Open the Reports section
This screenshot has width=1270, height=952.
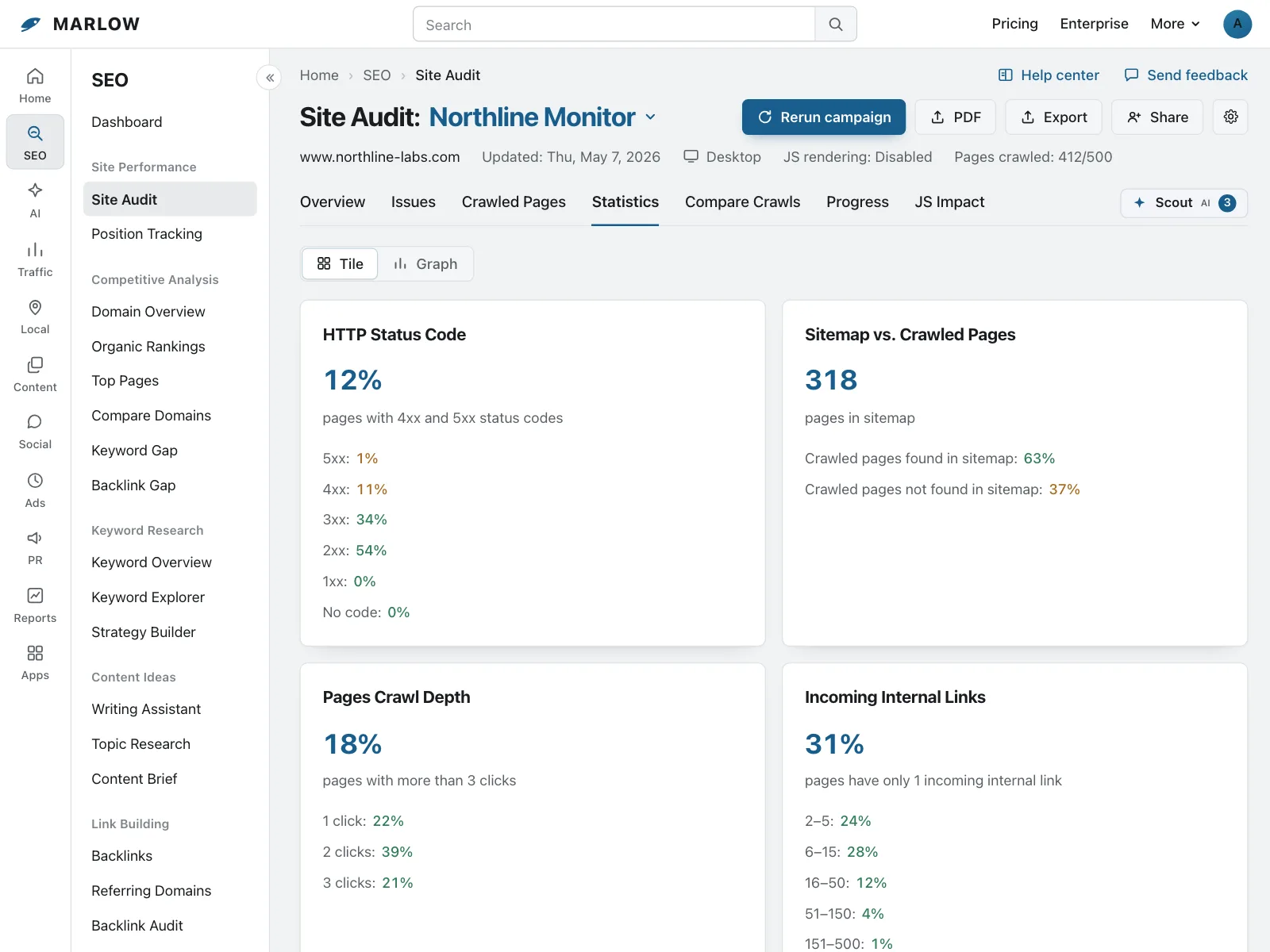(x=35, y=605)
